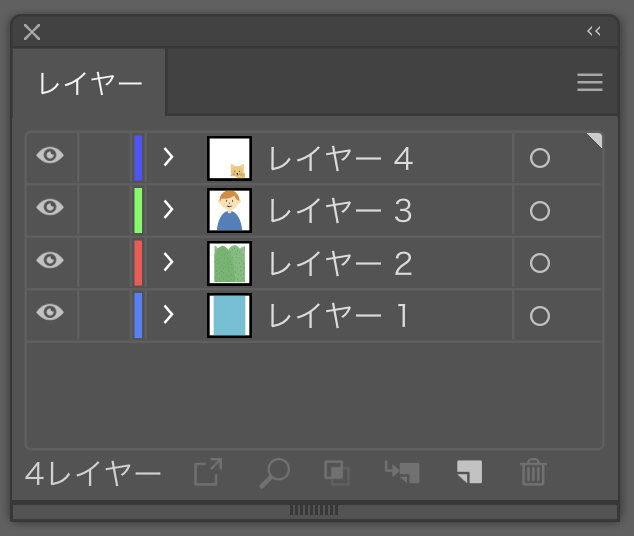
Task: Hide レイヤー 4 with the eye icon
Action: pyautogui.click(x=50, y=155)
